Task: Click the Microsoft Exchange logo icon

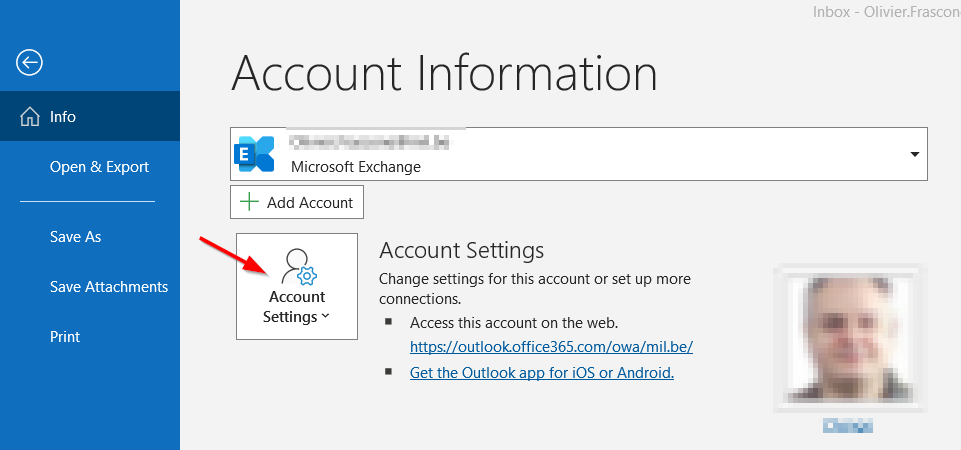Action: click(x=254, y=154)
